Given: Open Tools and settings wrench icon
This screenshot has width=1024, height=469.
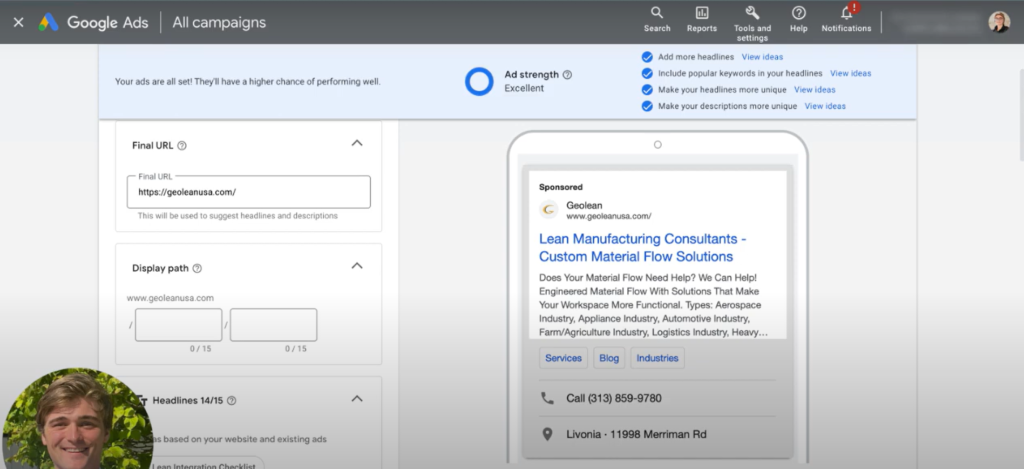Looking at the screenshot, I should (x=752, y=13).
